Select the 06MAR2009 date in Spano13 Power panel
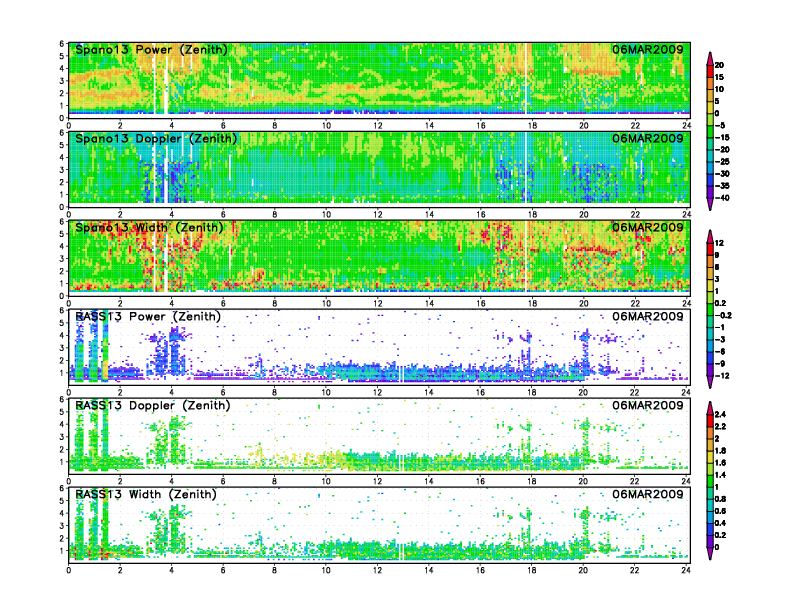Viewport: 792px width, 612px height. pyautogui.click(x=648, y=49)
